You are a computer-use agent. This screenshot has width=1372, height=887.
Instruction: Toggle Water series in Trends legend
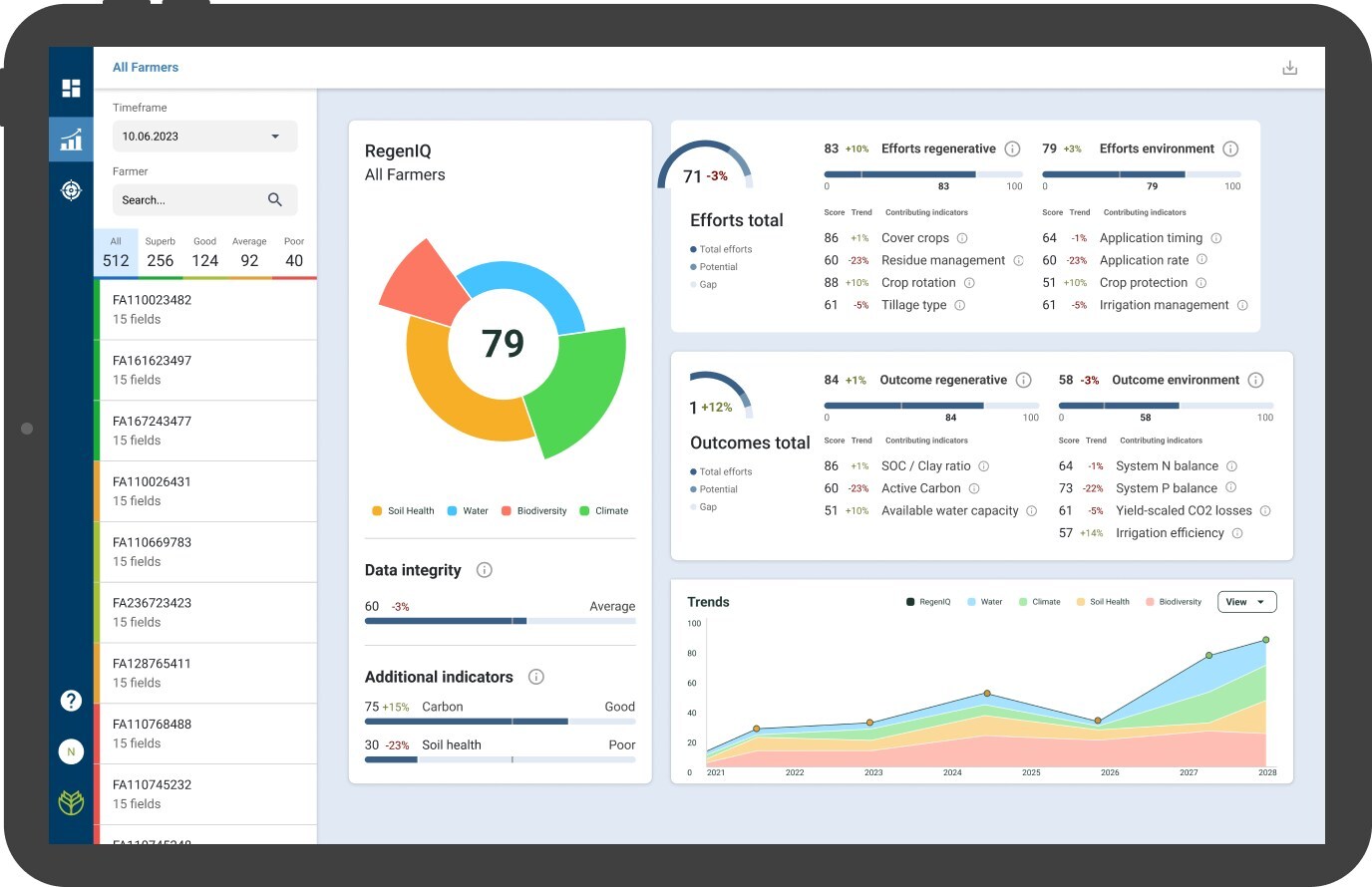984,602
